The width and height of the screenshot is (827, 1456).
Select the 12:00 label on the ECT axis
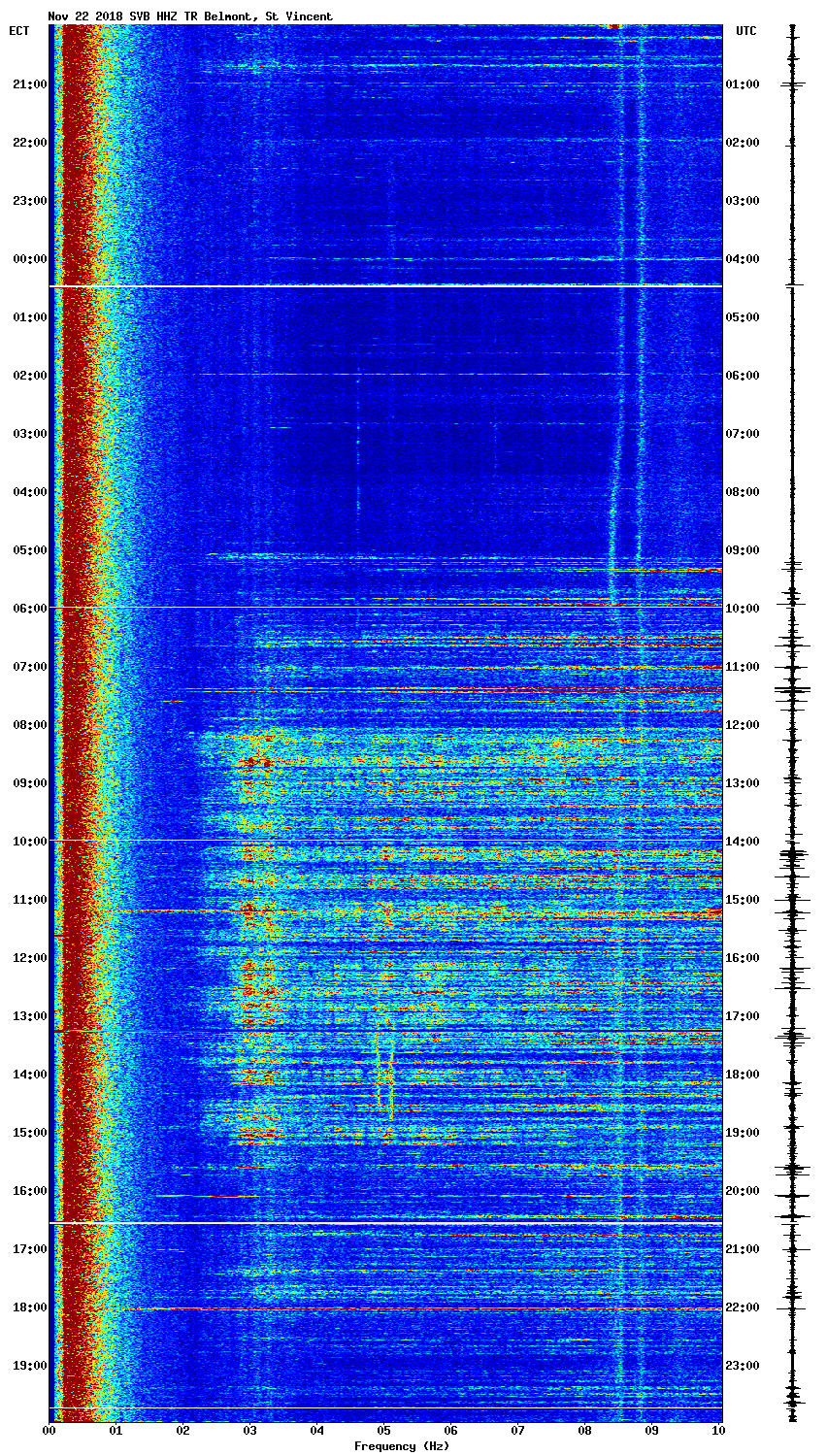[x=29, y=958]
